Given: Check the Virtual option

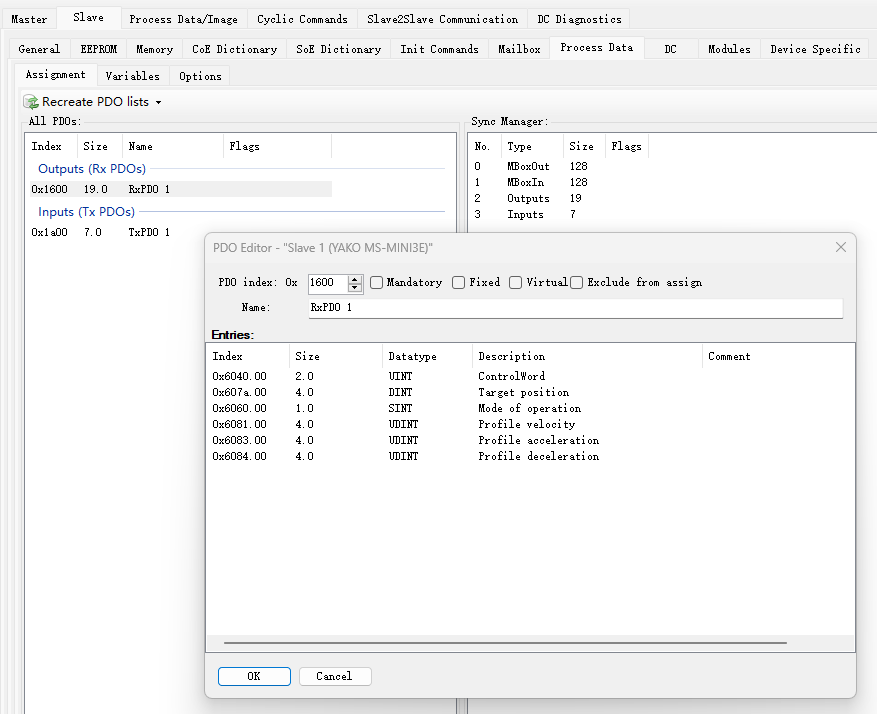Looking at the screenshot, I should click(516, 283).
